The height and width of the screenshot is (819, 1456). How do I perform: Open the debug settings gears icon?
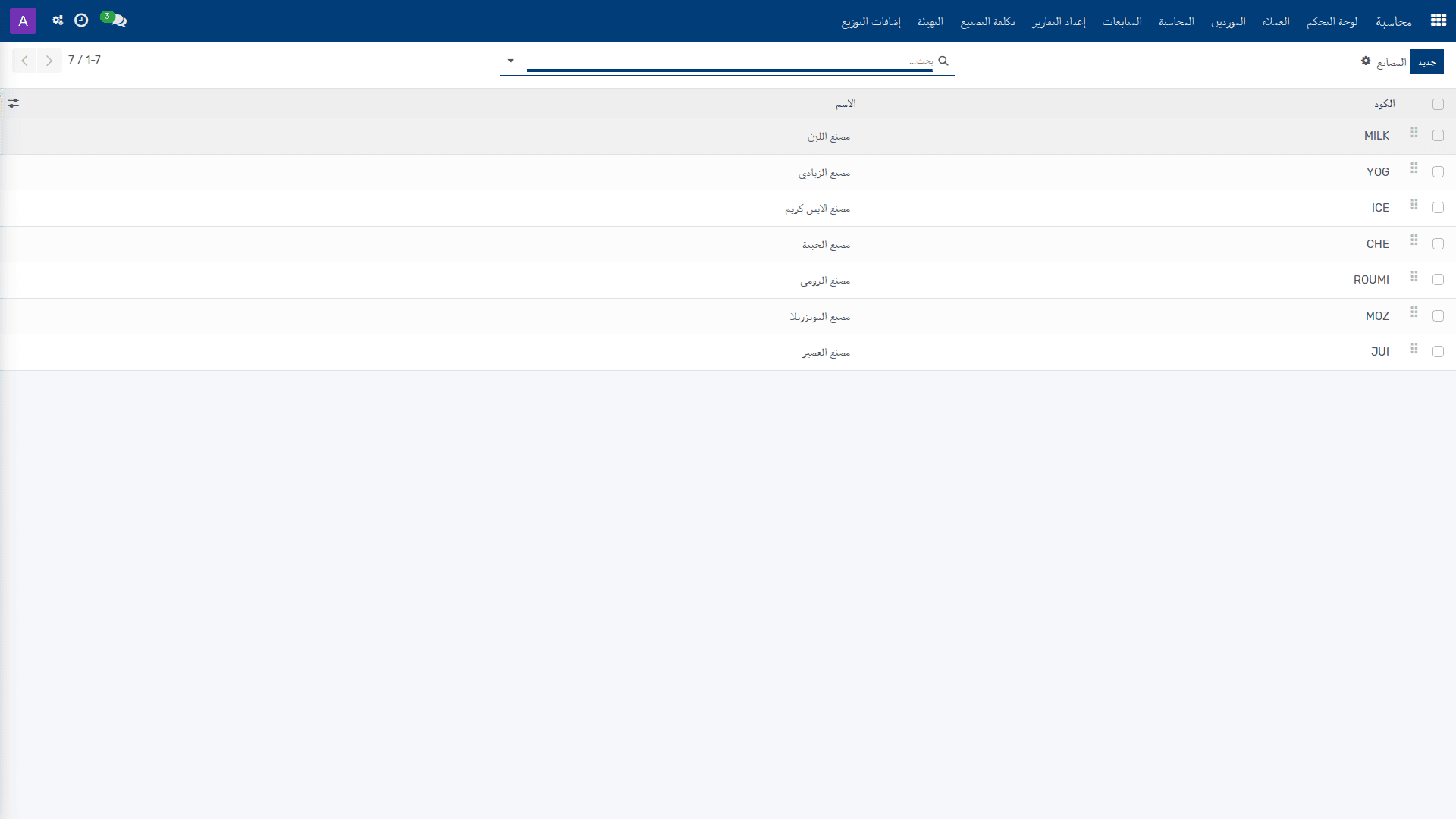click(58, 20)
